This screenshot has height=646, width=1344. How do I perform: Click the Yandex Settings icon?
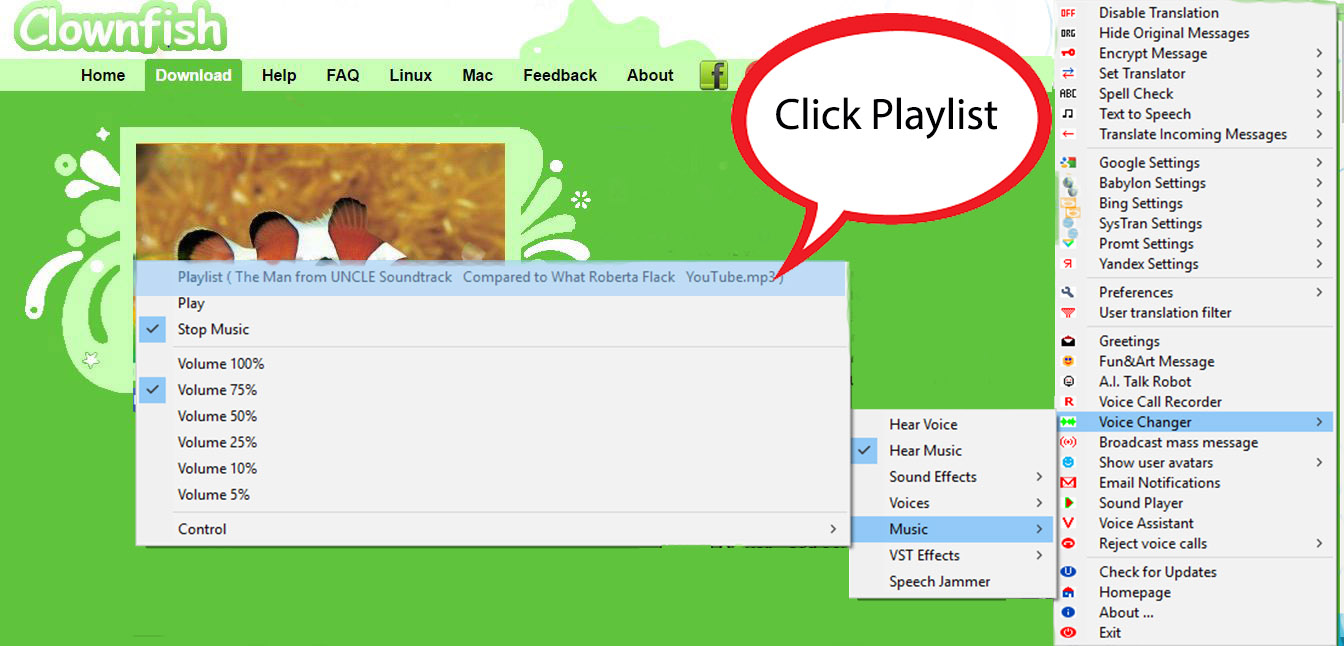tap(1068, 264)
